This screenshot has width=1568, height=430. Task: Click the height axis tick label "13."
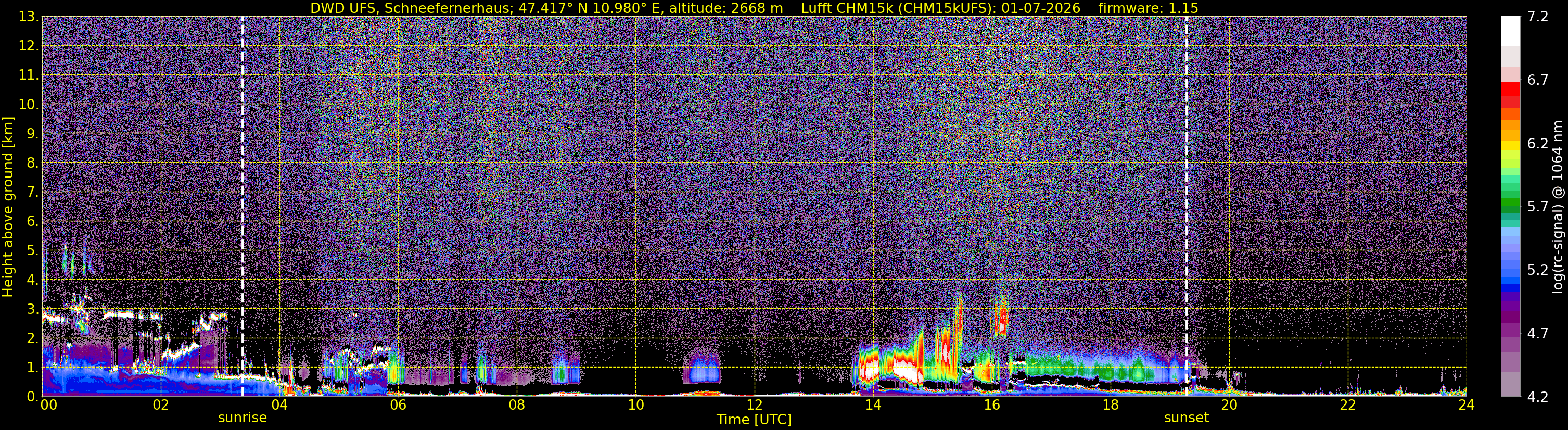[x=29, y=17]
